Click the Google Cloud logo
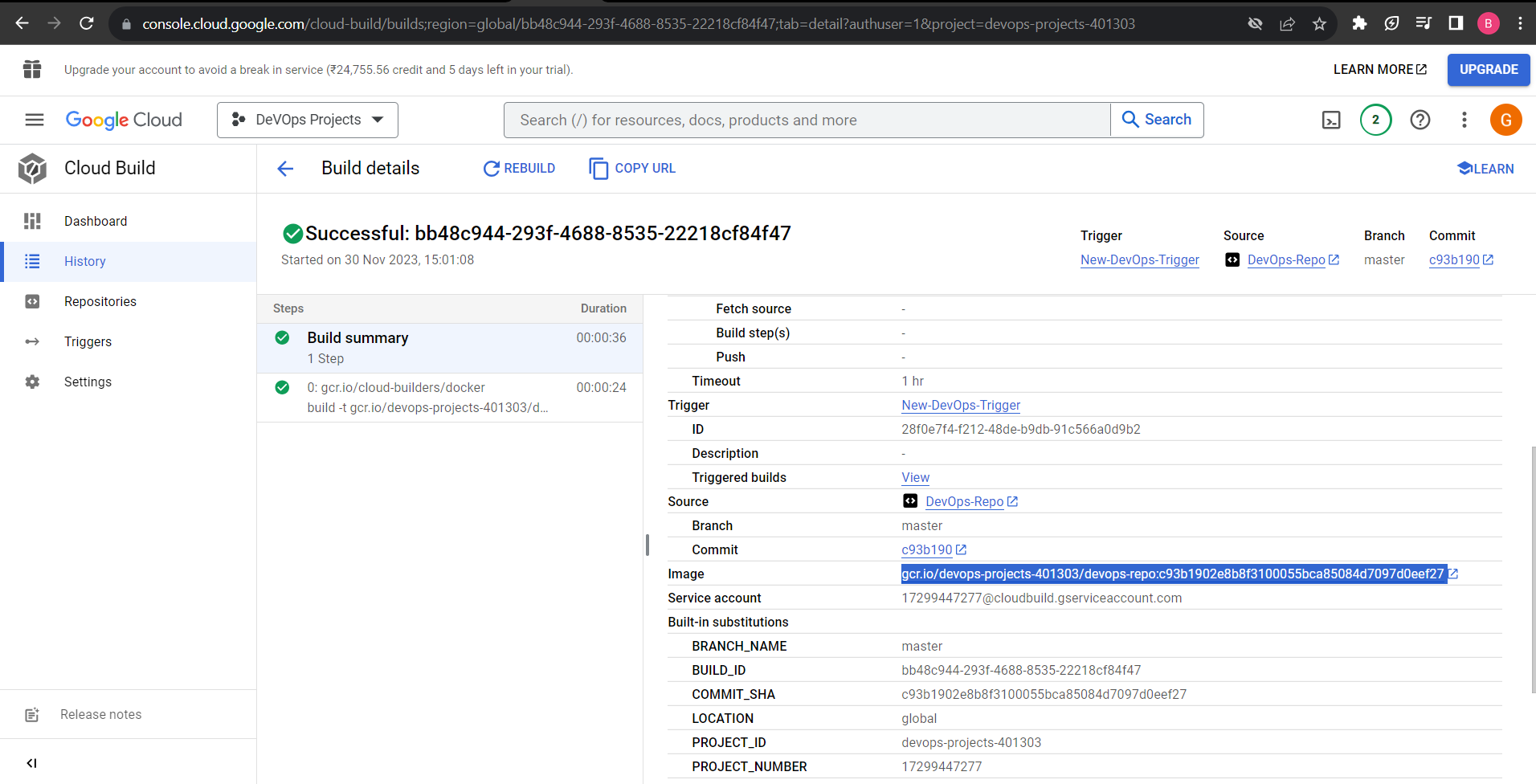This screenshot has width=1536, height=784. (x=124, y=120)
